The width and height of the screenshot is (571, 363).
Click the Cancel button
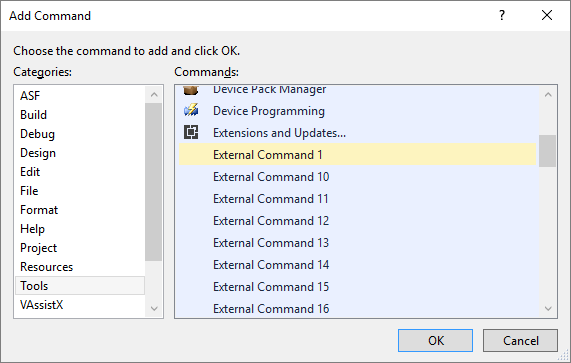click(520, 340)
